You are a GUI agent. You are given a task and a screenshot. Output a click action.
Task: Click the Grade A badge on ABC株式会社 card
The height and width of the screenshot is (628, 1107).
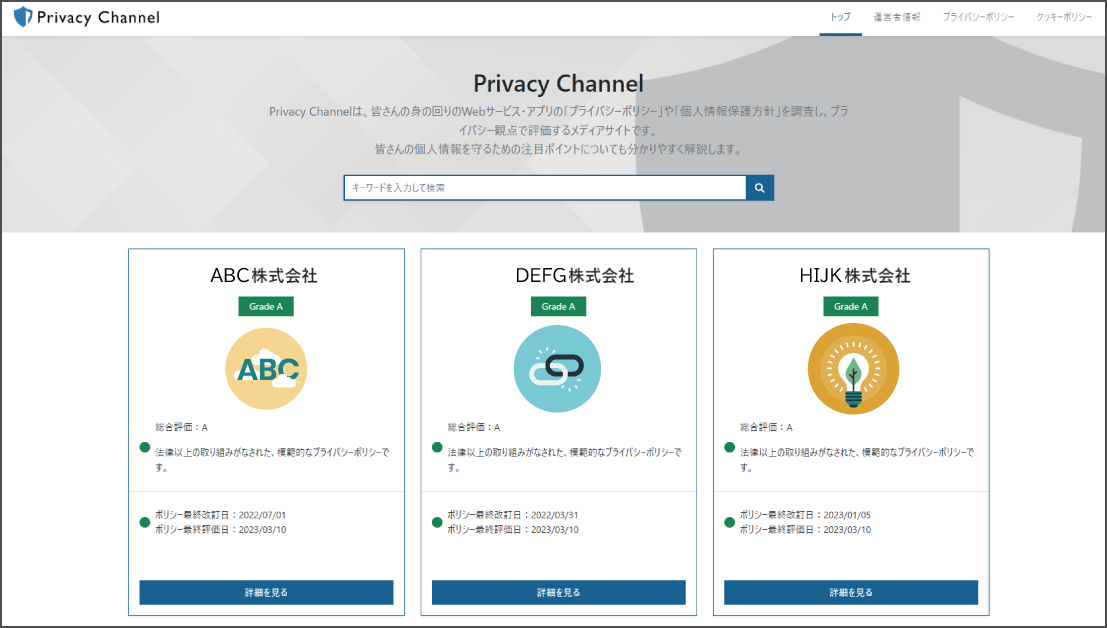point(265,306)
